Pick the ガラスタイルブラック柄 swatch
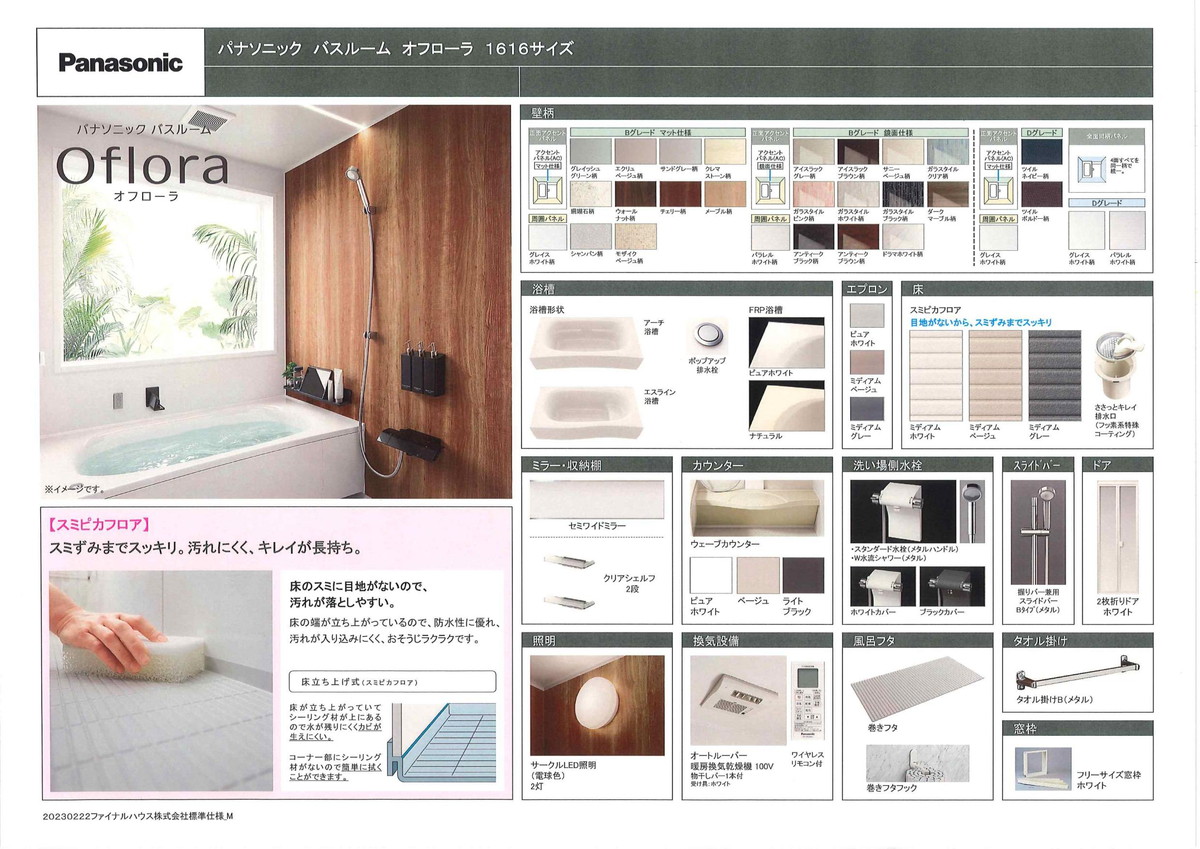 click(x=902, y=193)
